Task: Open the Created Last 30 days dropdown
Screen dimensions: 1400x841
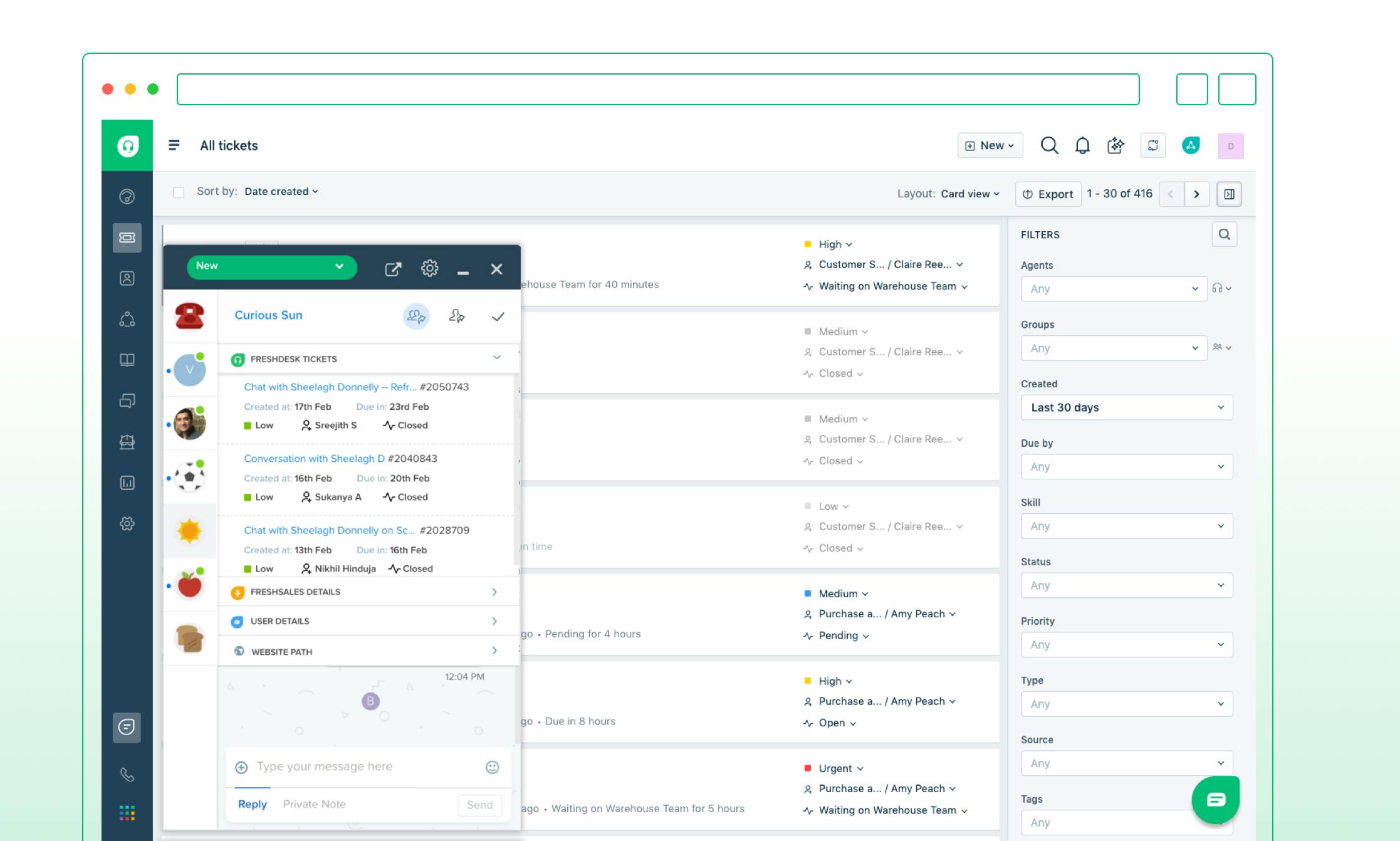Action: pos(1127,407)
